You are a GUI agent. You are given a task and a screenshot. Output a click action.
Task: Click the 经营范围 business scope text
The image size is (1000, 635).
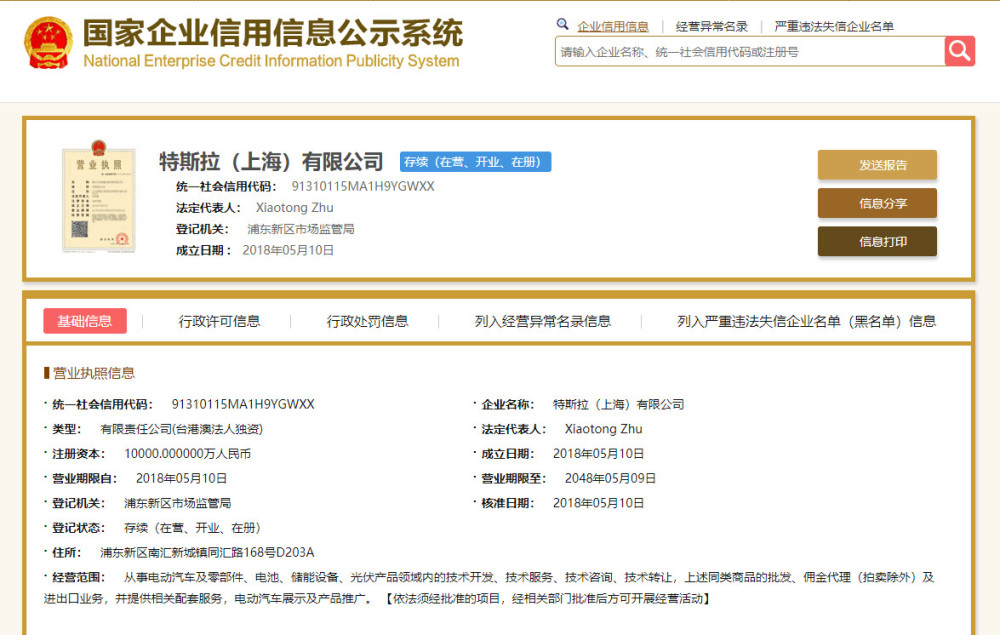[489, 588]
